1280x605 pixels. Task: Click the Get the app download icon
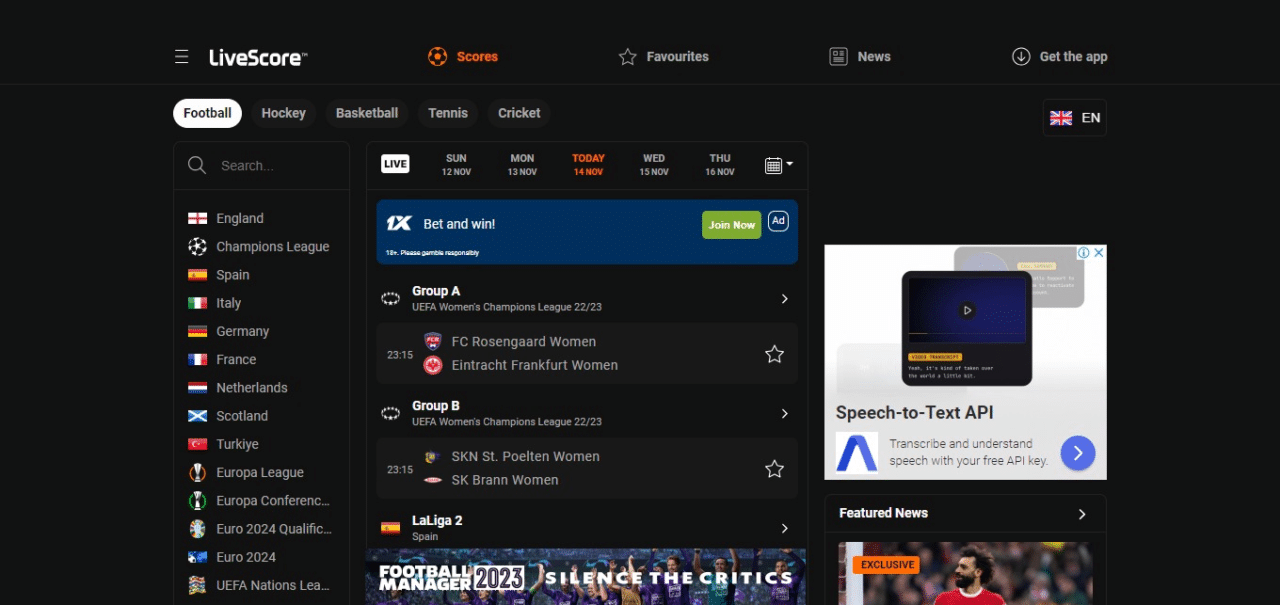click(1021, 57)
